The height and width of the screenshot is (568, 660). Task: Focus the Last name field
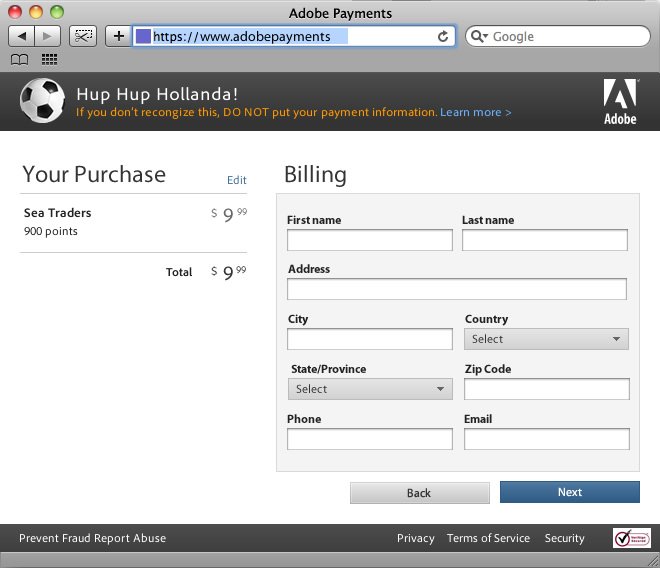click(x=545, y=240)
